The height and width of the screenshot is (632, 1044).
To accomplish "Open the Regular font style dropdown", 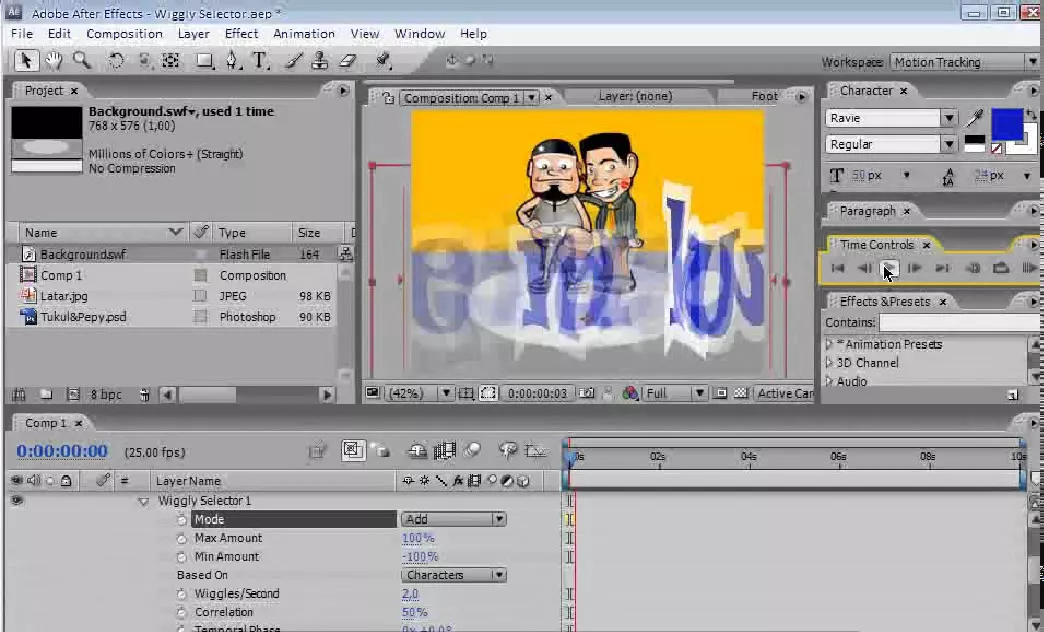I will (x=949, y=145).
